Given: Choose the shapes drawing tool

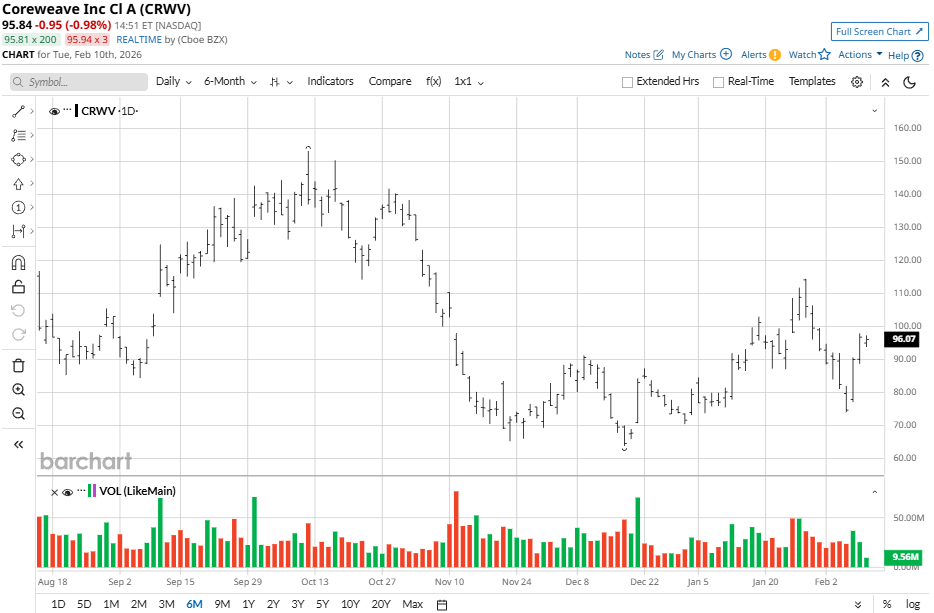Looking at the screenshot, I should tap(18, 160).
